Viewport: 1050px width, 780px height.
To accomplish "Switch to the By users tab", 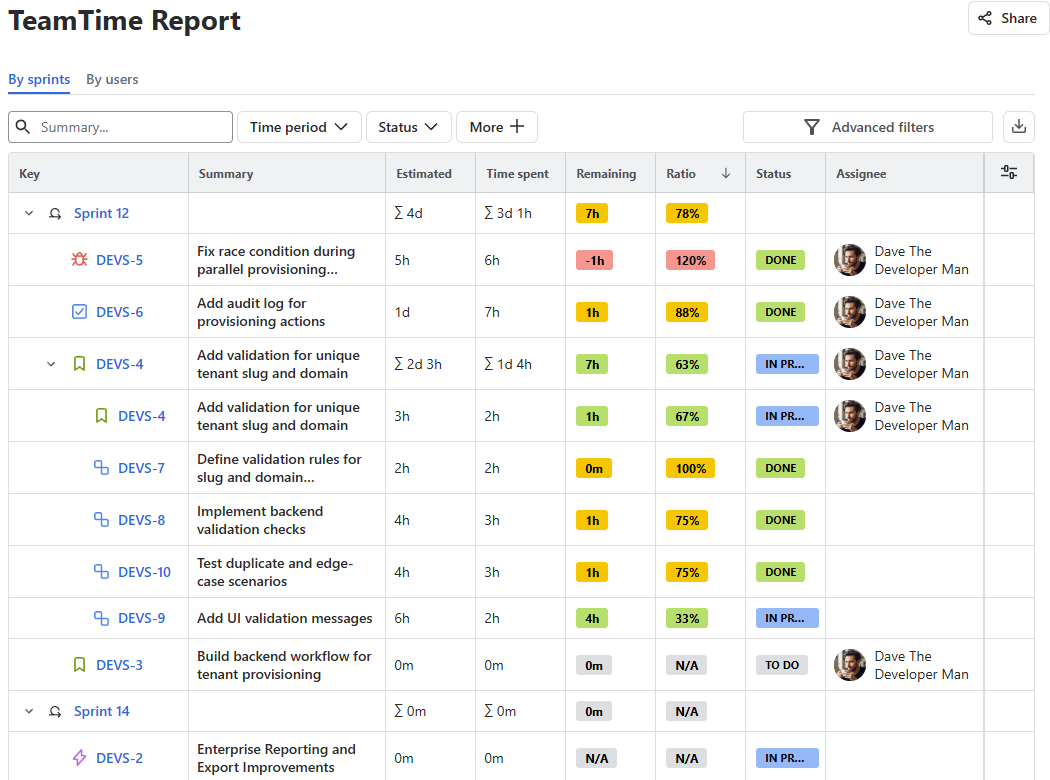I will [112, 80].
